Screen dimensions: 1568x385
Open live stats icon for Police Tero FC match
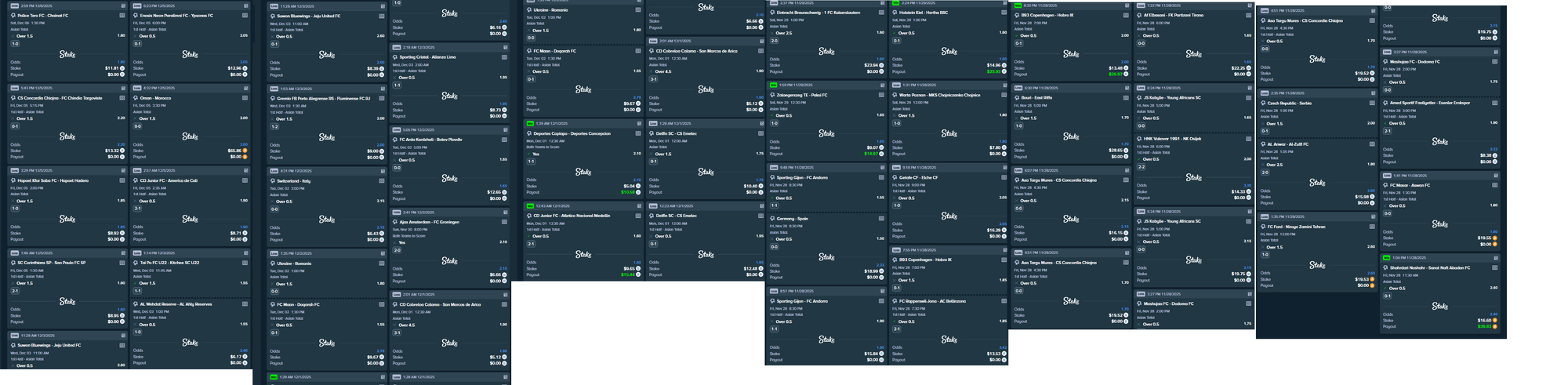click(122, 16)
